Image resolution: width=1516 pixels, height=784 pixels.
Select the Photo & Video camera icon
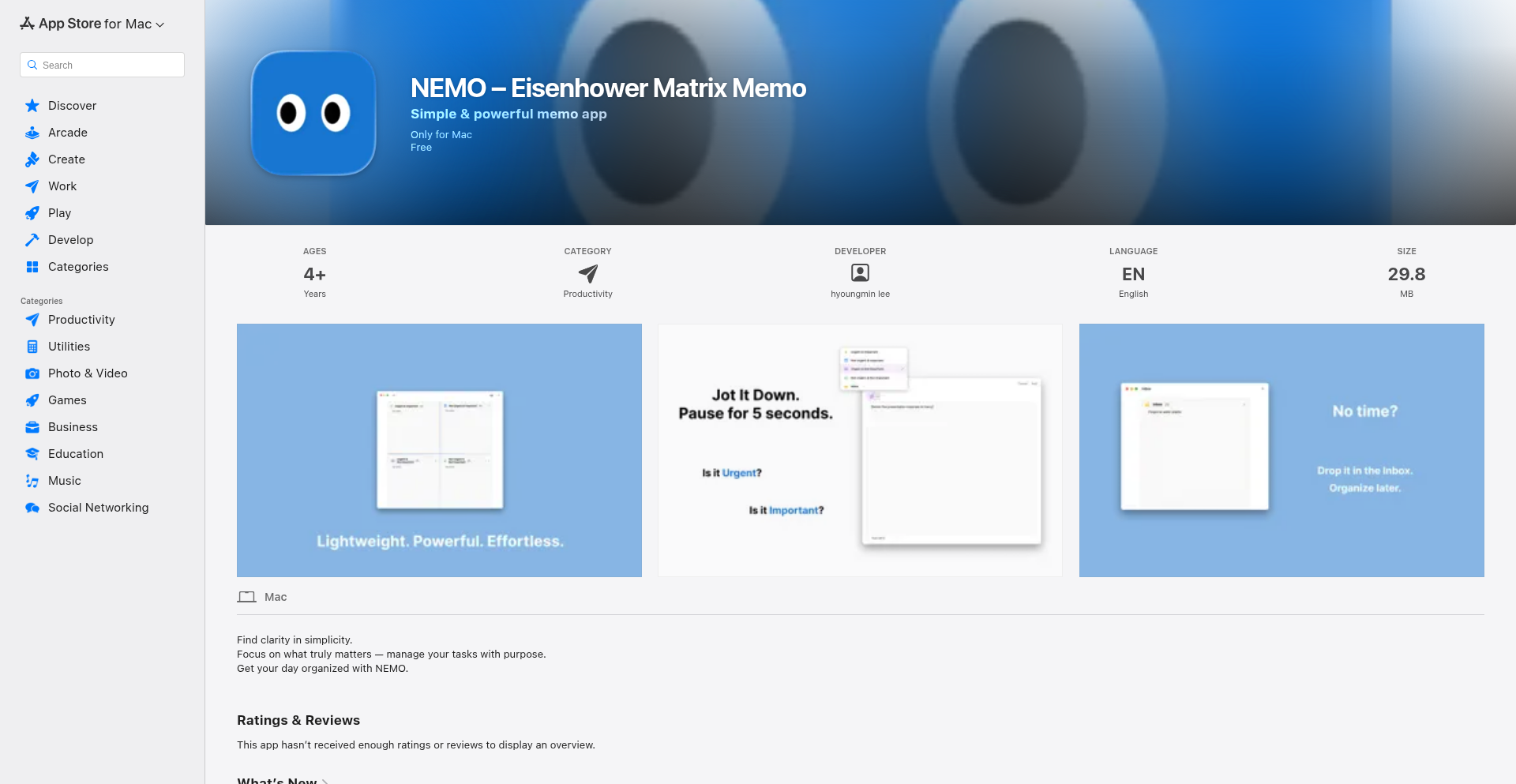(x=32, y=373)
